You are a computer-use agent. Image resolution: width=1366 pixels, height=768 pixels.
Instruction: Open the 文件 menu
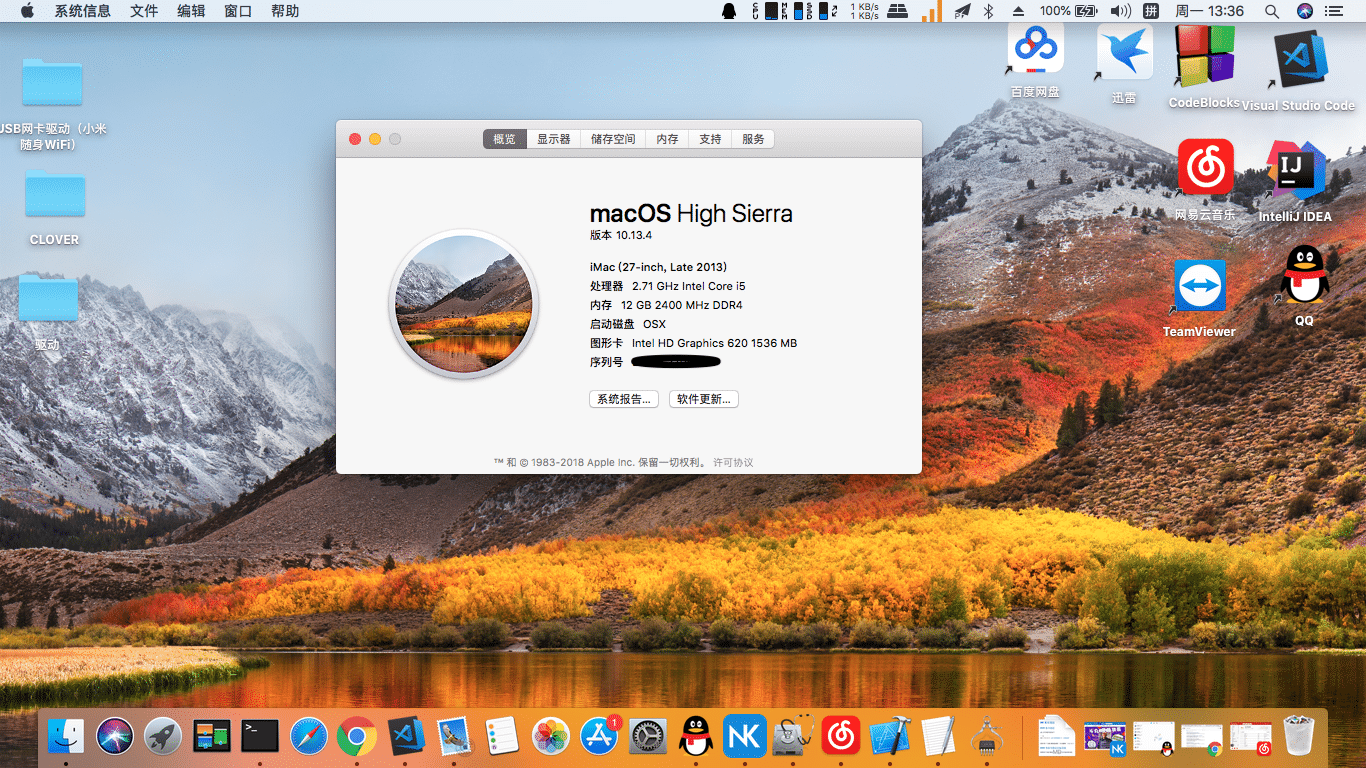[144, 11]
